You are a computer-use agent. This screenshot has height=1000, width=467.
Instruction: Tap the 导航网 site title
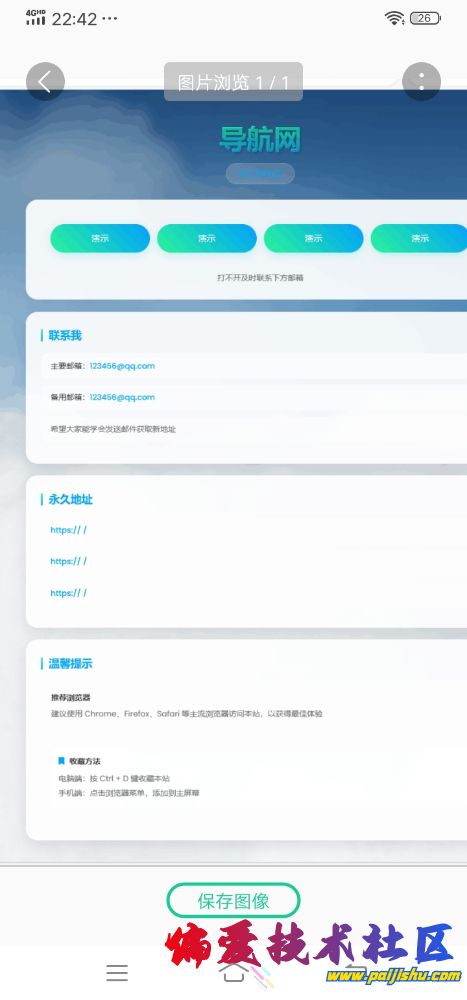260,139
